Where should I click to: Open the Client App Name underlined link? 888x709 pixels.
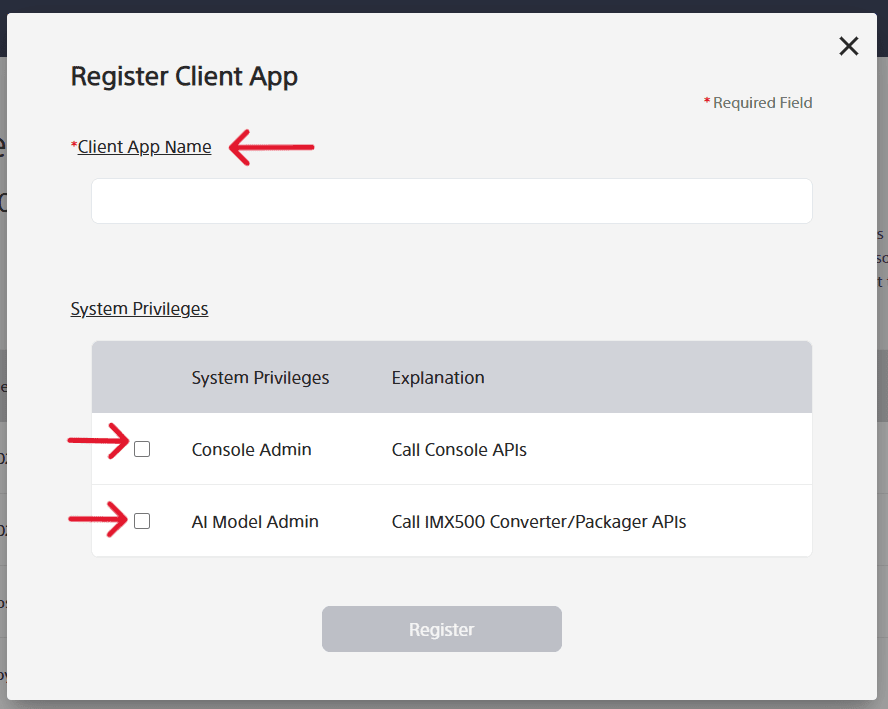coord(144,146)
